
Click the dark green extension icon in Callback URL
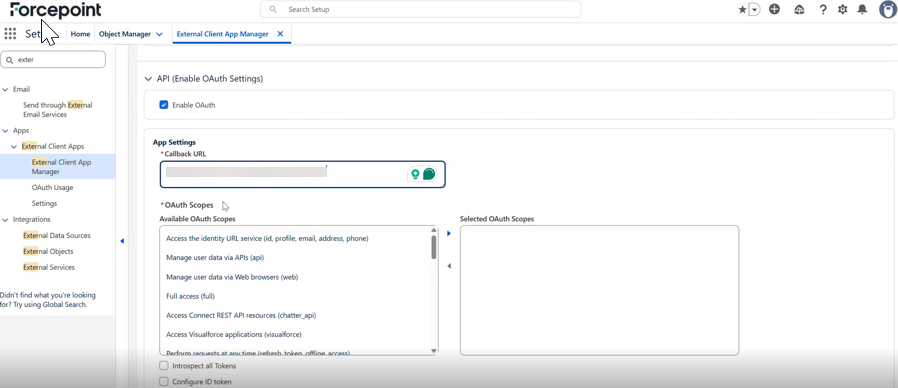429,174
